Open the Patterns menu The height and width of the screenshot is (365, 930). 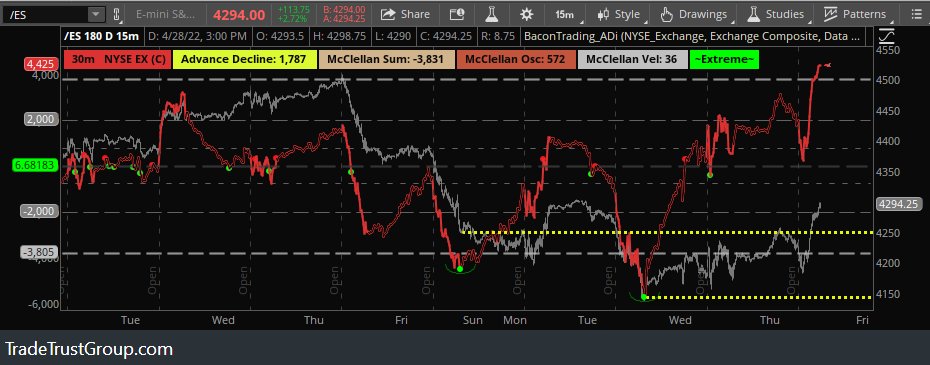856,14
